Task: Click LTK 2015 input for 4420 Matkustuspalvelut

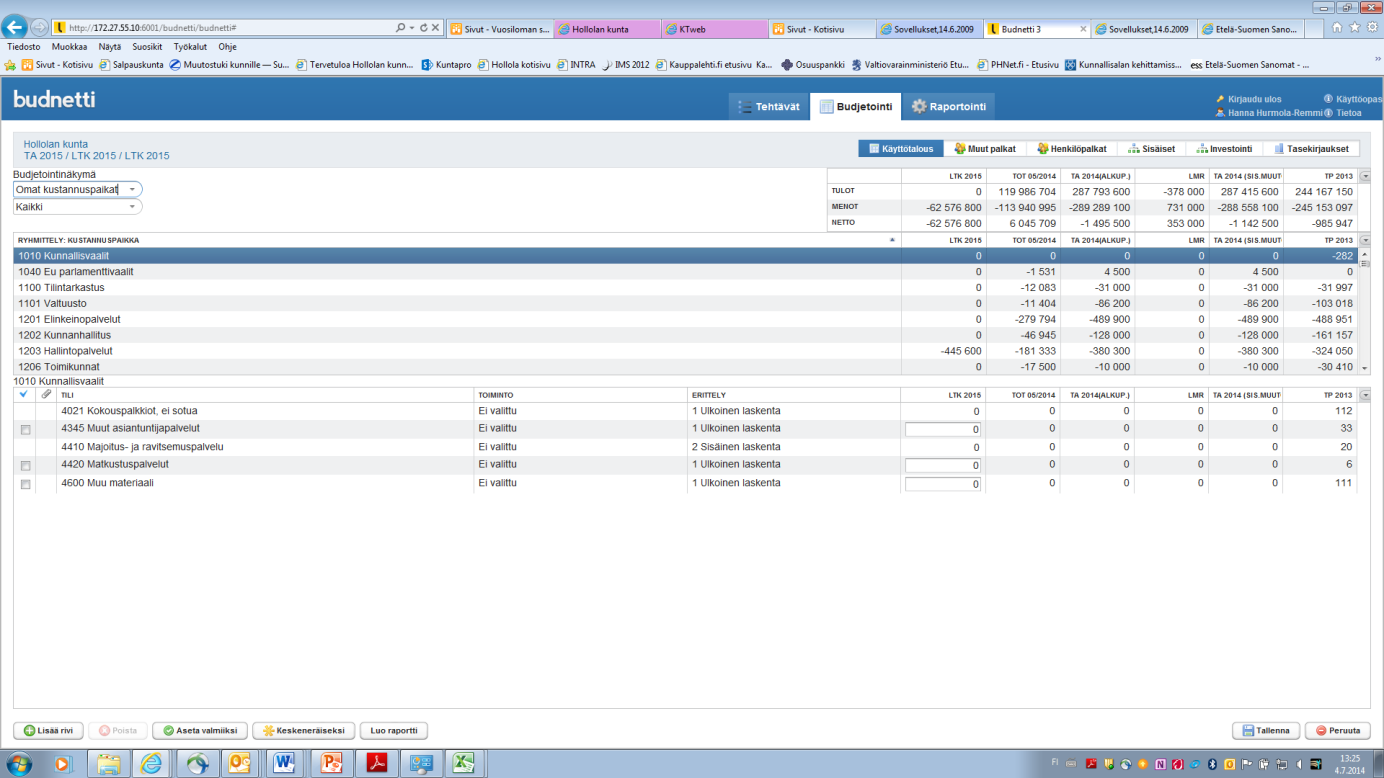Action: [x=943, y=466]
